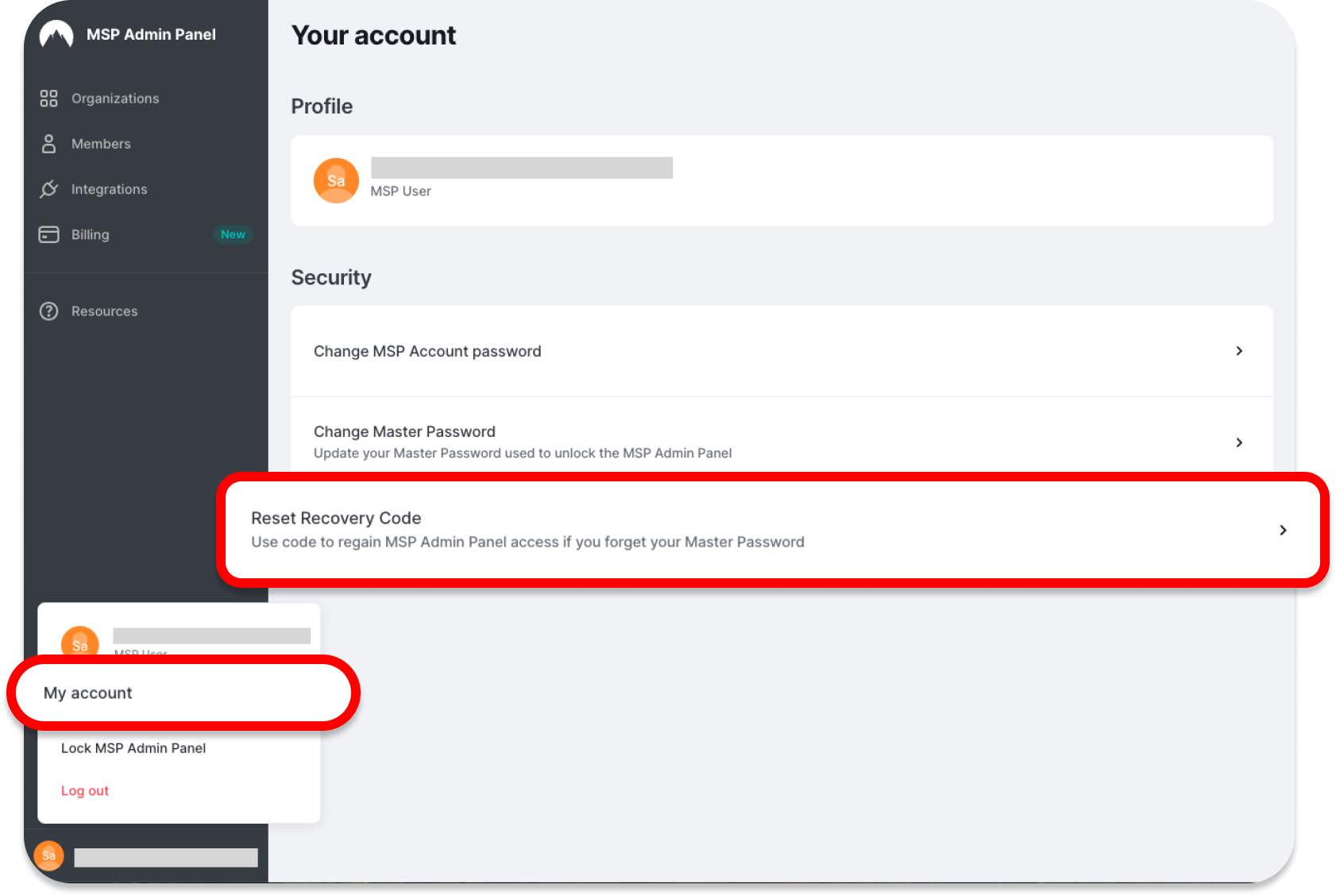The width and height of the screenshot is (1336, 896).
Task: Select My account in the user menu
Action: click(183, 693)
